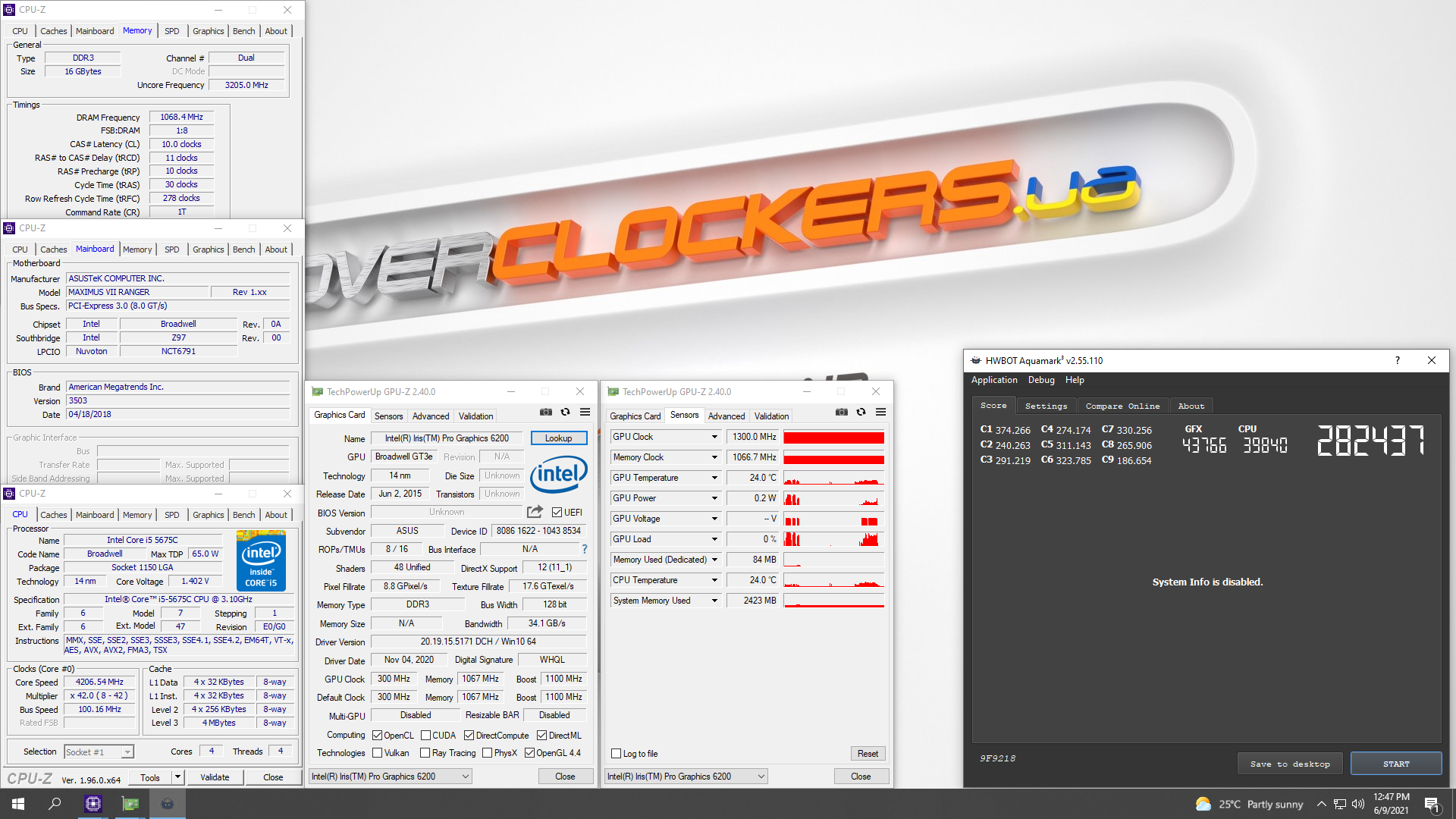Click the Lookup button in GPU-Z
1456x819 pixels.
(559, 438)
